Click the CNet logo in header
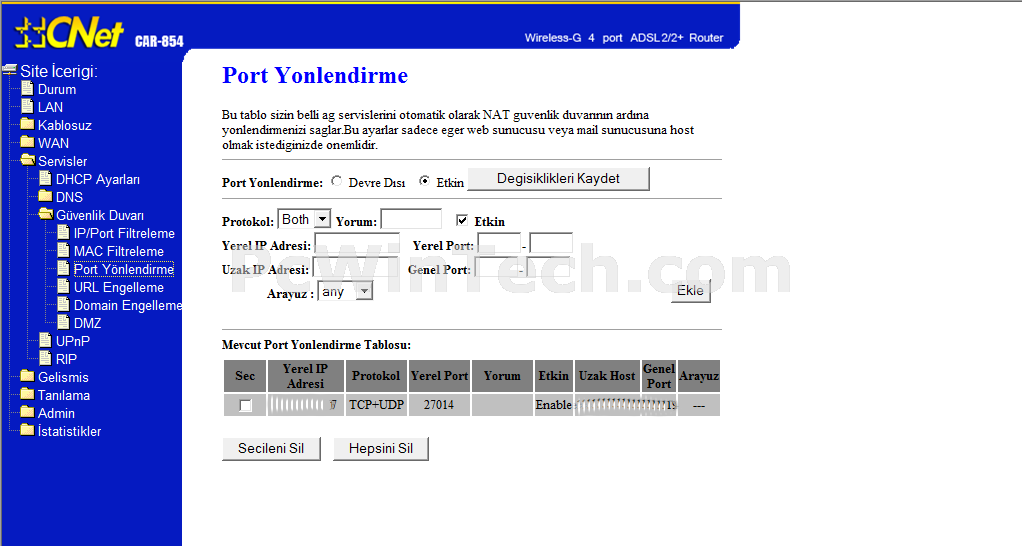Image resolution: width=1022 pixels, height=546 pixels. click(69, 33)
